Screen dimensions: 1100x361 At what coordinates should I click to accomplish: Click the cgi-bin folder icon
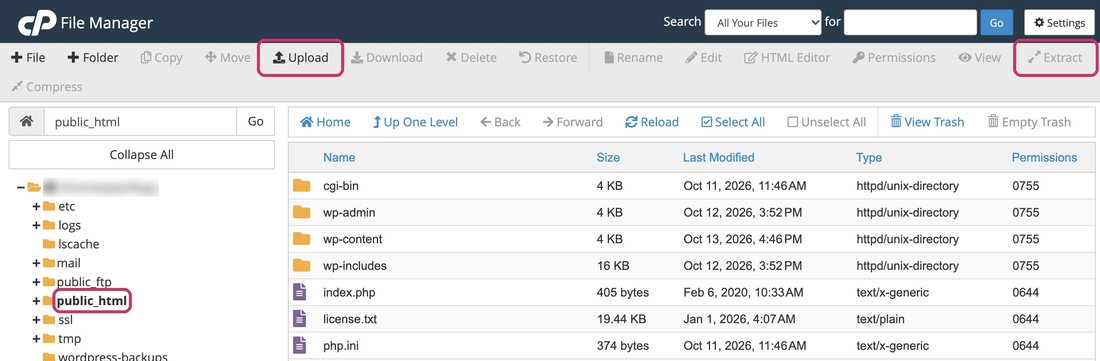pos(302,186)
